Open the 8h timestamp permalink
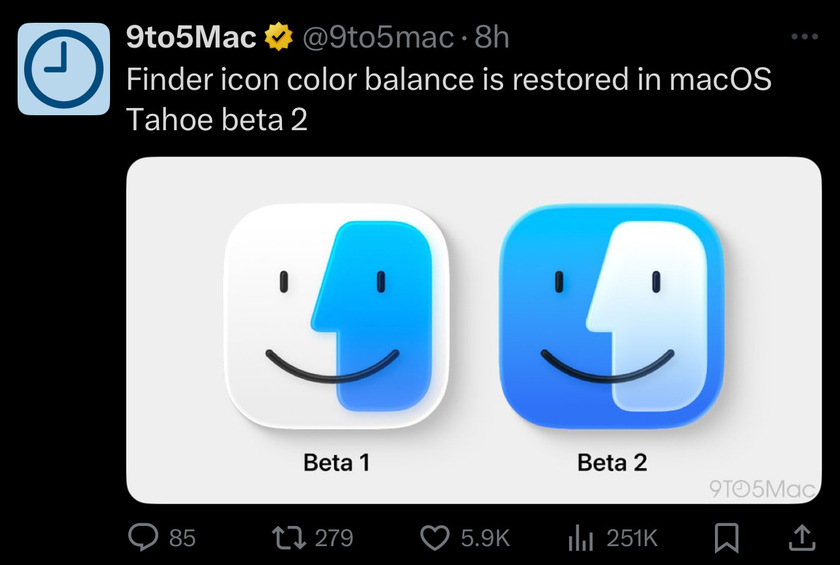The height and width of the screenshot is (565, 840). [x=492, y=37]
